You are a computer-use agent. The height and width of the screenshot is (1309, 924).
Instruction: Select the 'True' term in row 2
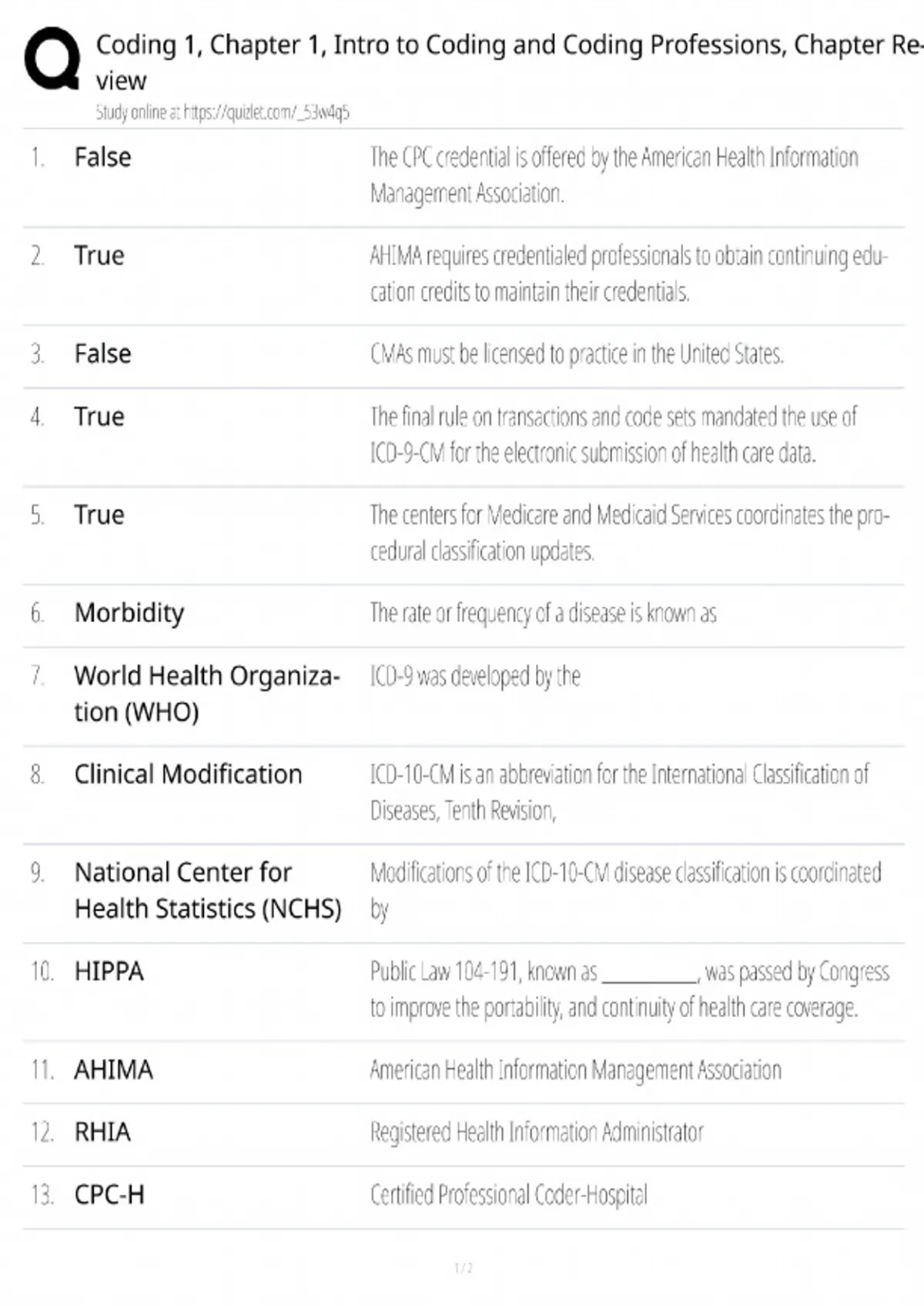coord(99,256)
